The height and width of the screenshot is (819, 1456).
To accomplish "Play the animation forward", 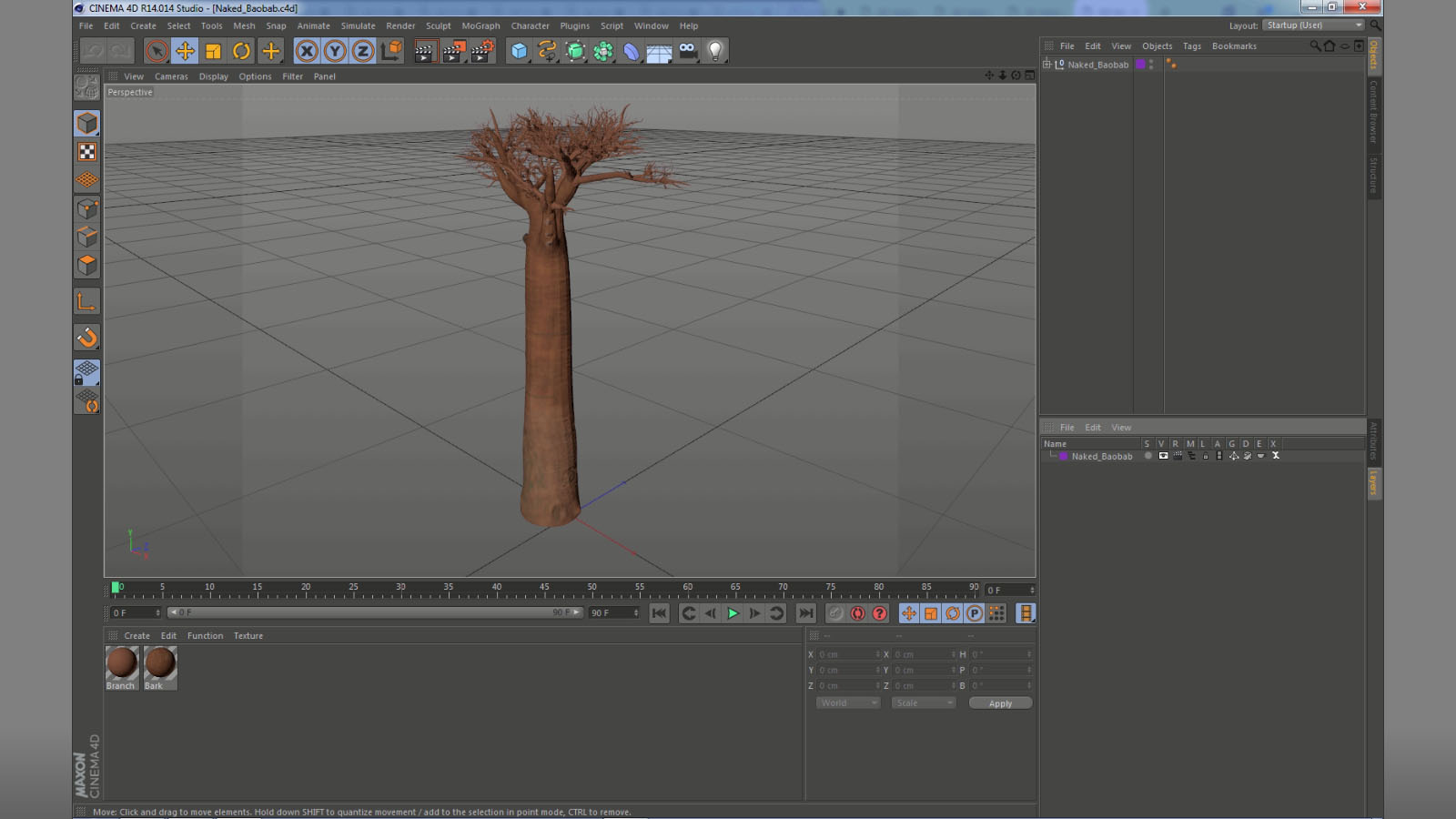I will (733, 613).
